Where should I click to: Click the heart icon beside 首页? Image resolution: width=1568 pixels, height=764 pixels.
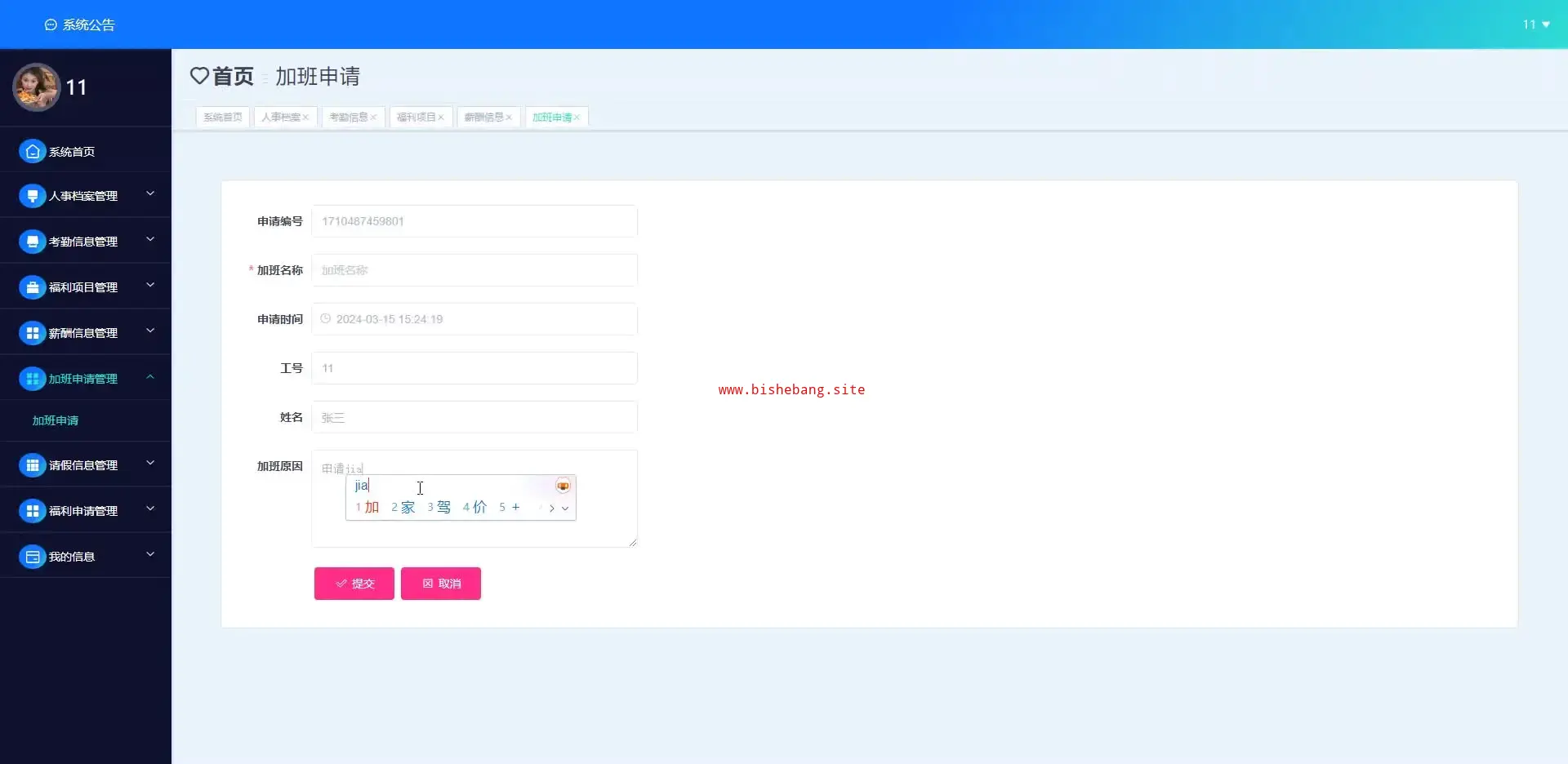[199, 76]
